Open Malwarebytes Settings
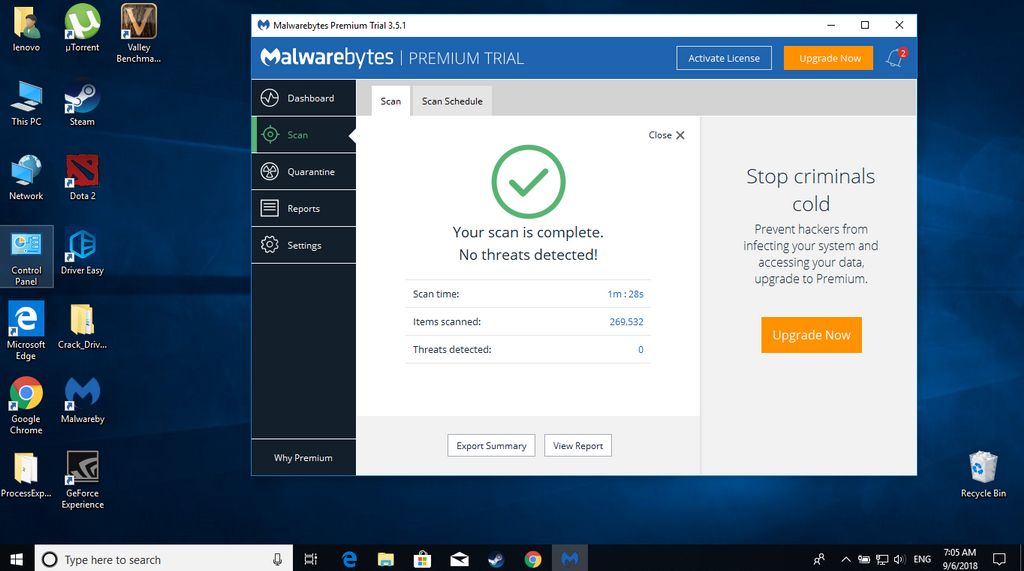Viewport: 1024px width, 571px height. (304, 245)
